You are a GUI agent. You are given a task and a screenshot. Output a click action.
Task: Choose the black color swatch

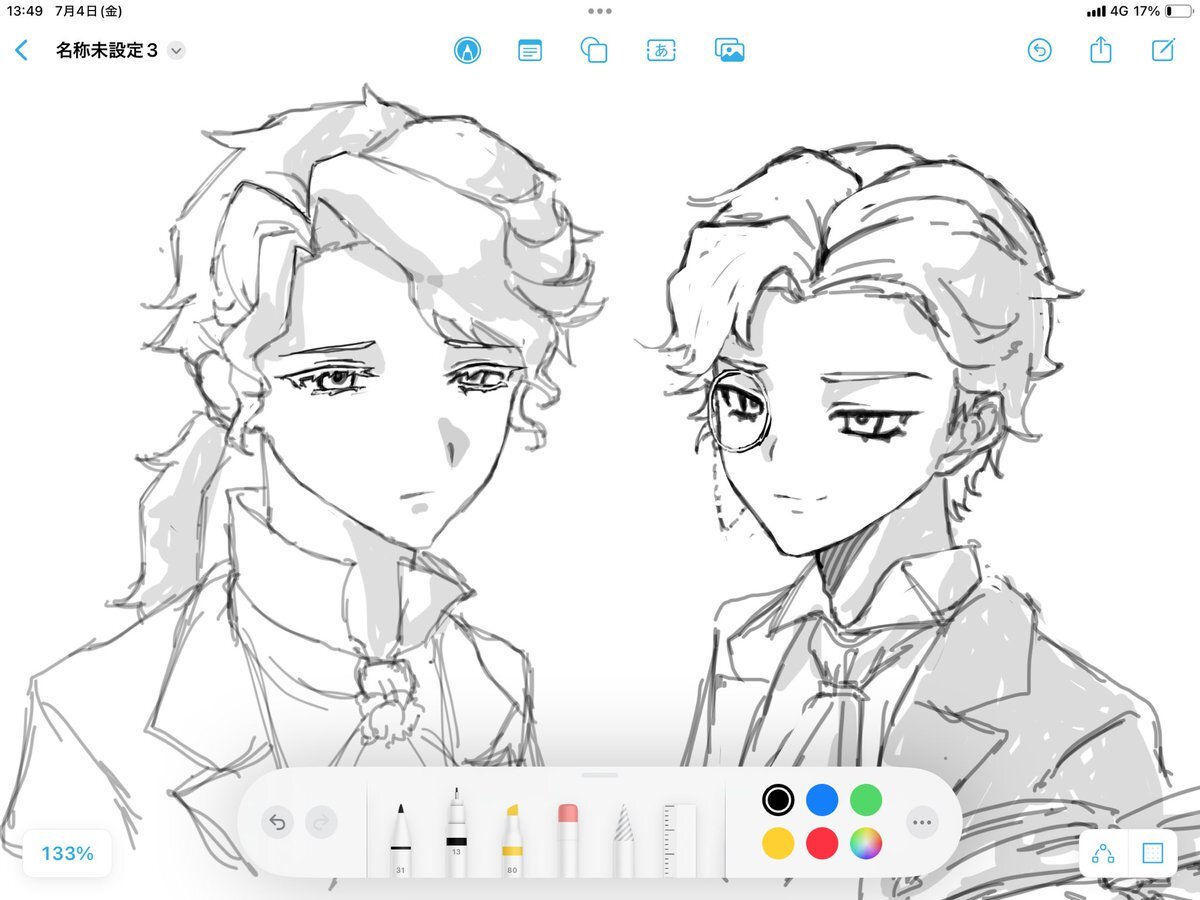pyautogui.click(x=778, y=799)
